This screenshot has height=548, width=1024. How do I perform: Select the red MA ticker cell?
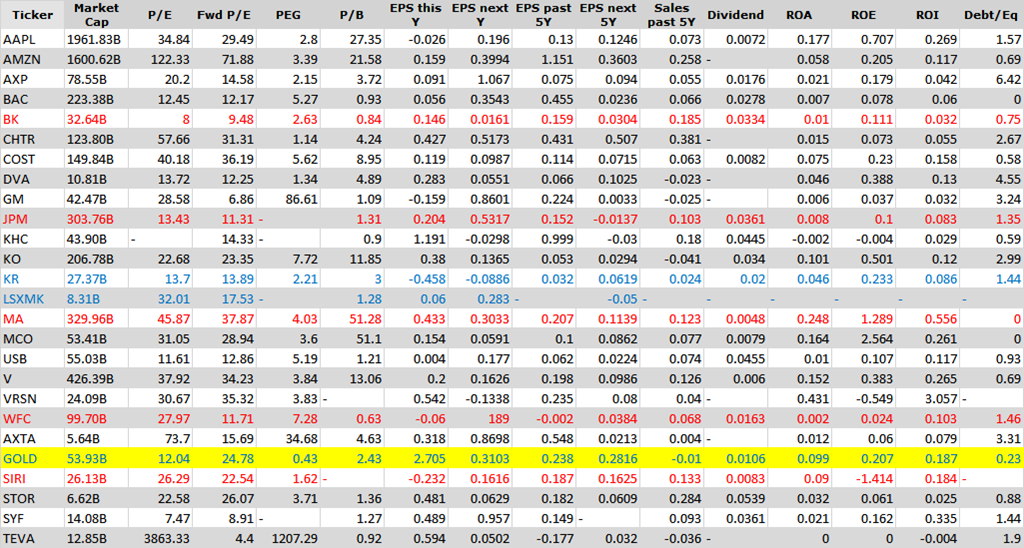(33, 319)
